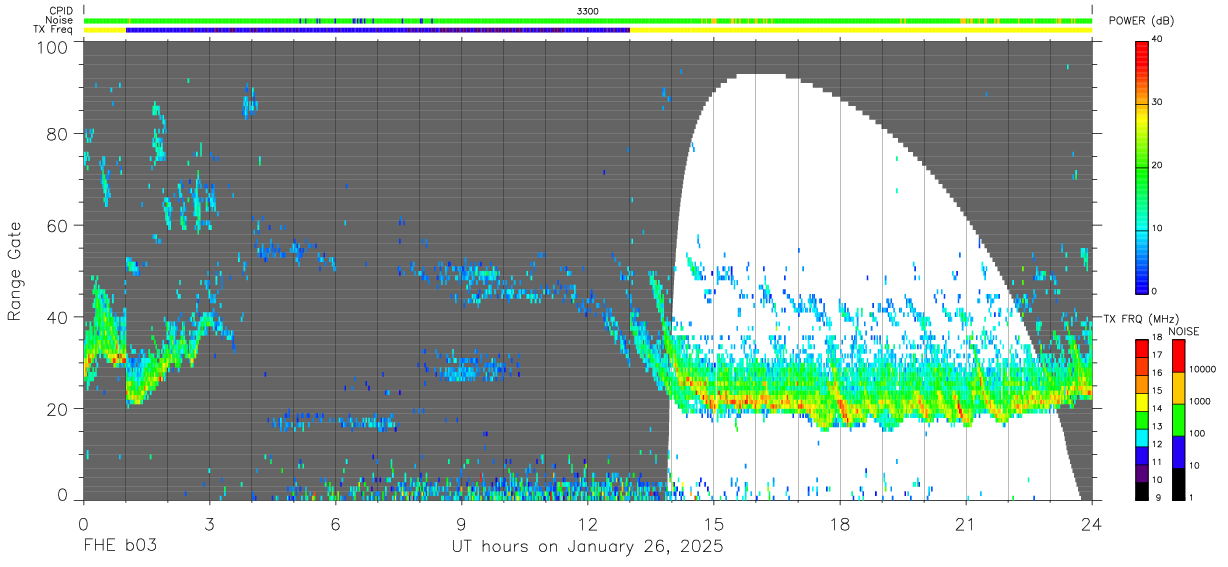Viewport: 1228px width, 567px height.
Task: Click the power scale label 40
Action: (1158, 40)
